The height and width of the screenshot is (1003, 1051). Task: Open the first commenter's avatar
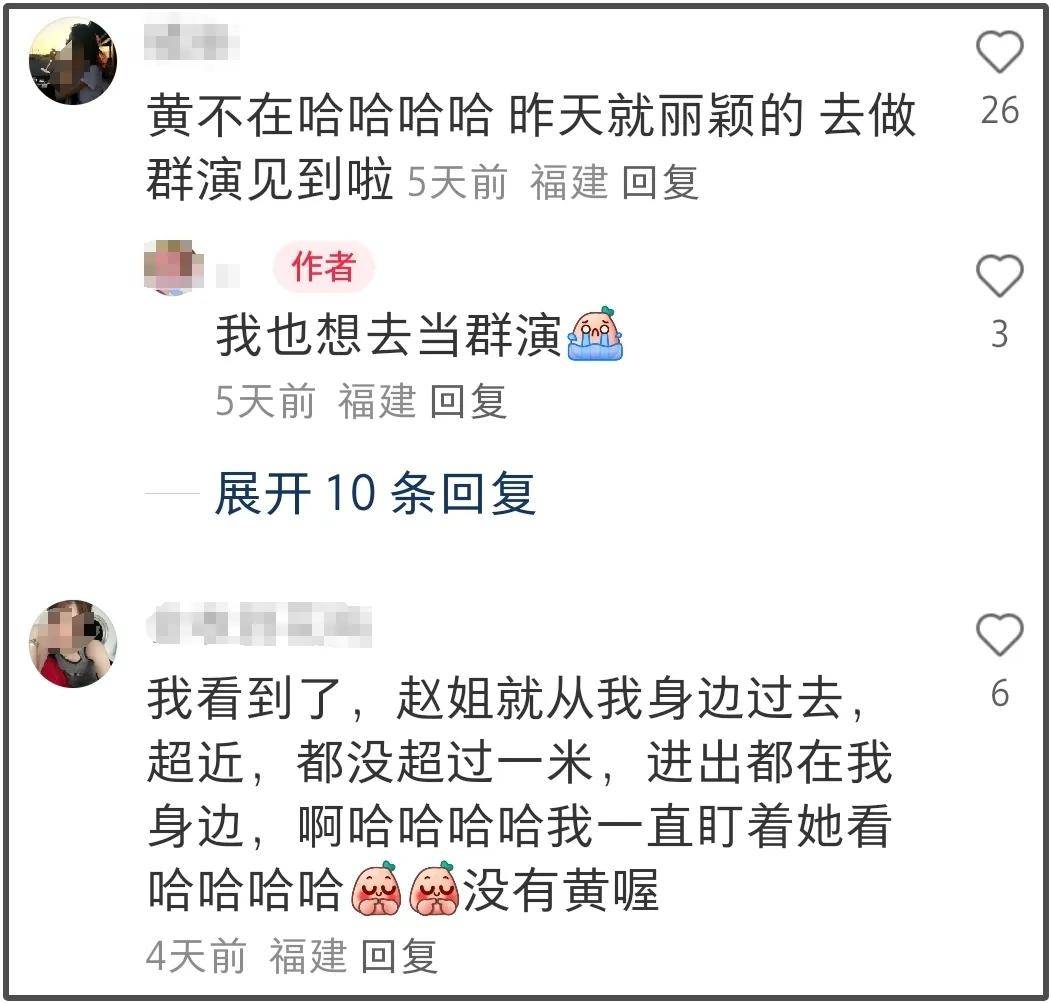click(73, 61)
